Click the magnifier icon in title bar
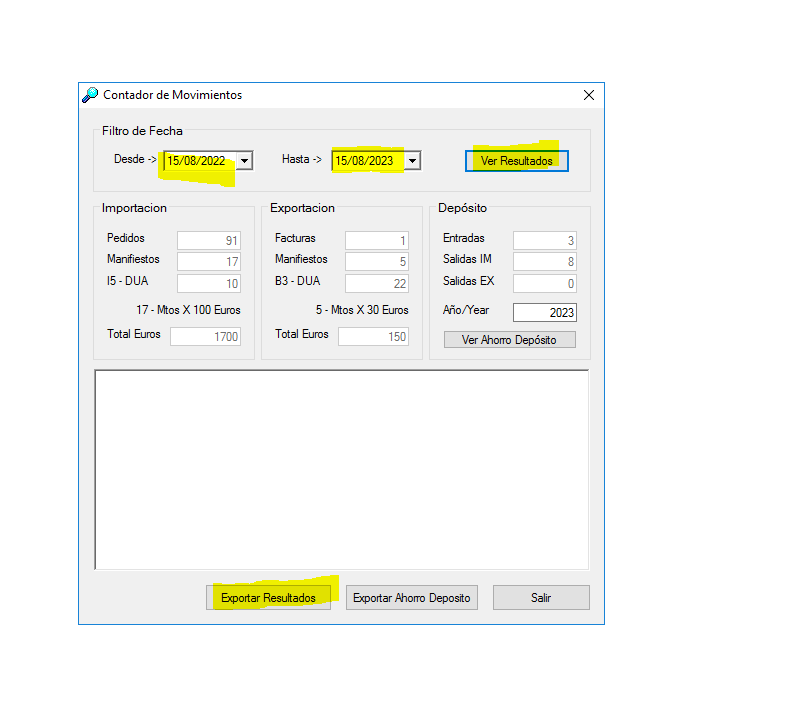This screenshot has height=707, width=791. click(90, 95)
